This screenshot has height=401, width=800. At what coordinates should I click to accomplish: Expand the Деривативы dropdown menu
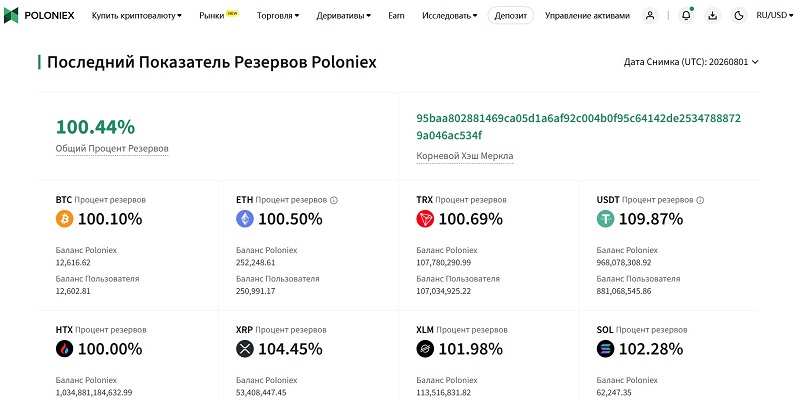point(344,15)
